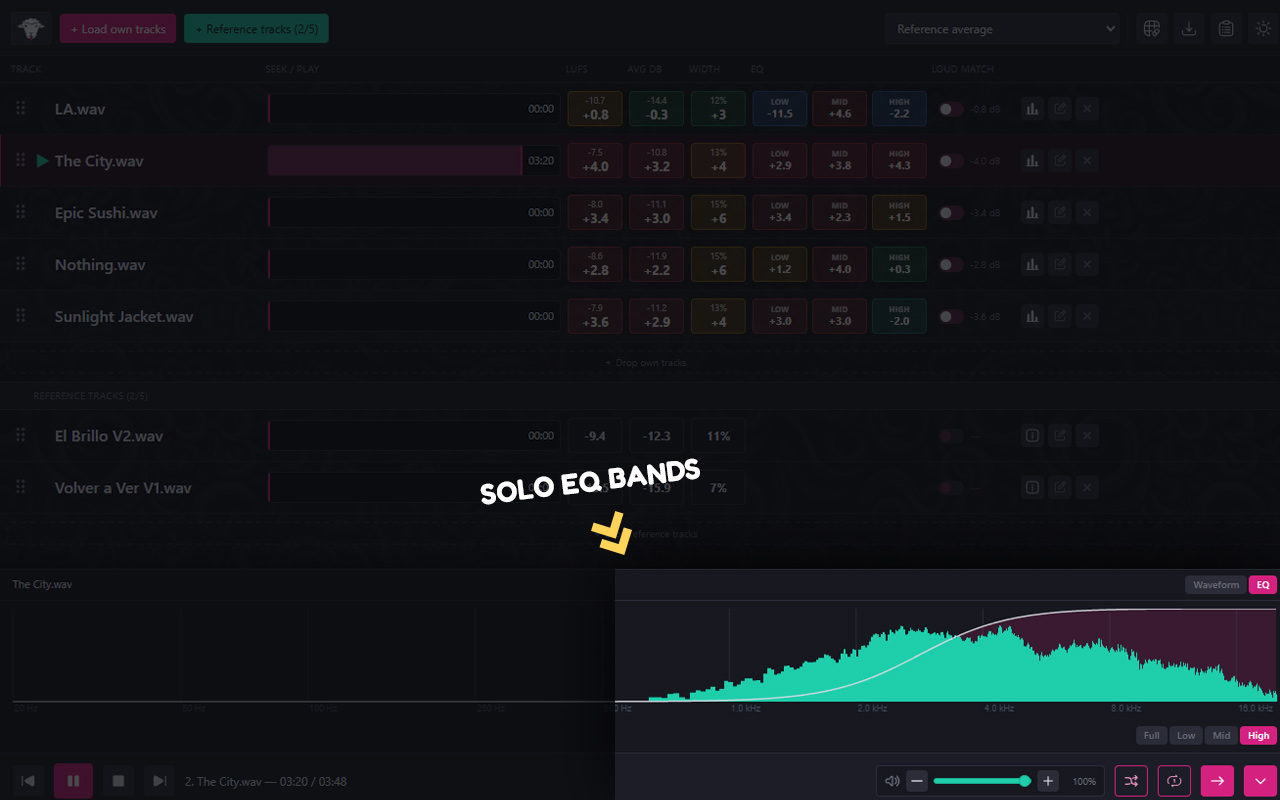Skip to the previous track
This screenshot has width=1280, height=800.
click(x=29, y=781)
